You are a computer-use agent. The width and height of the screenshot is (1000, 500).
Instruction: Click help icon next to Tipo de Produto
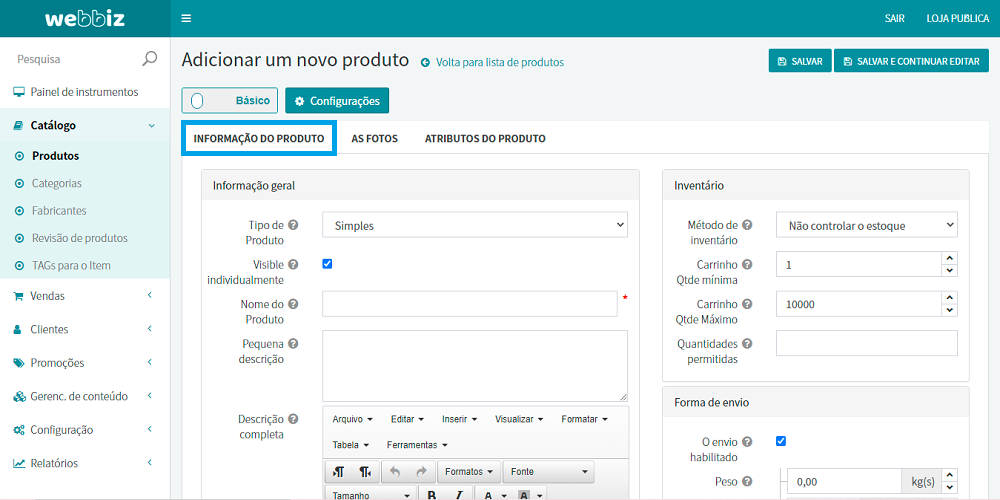pos(293,225)
